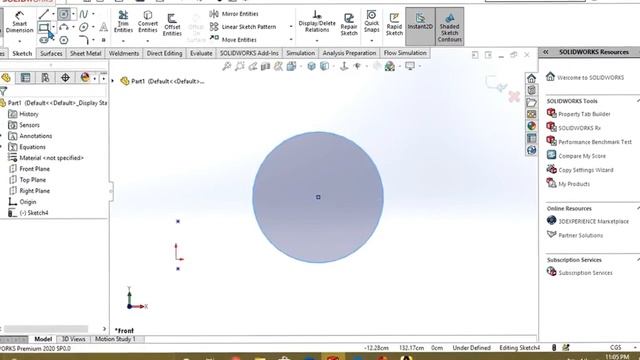Open 3DEXPERIENCE Marketplace link

[x=593, y=221]
